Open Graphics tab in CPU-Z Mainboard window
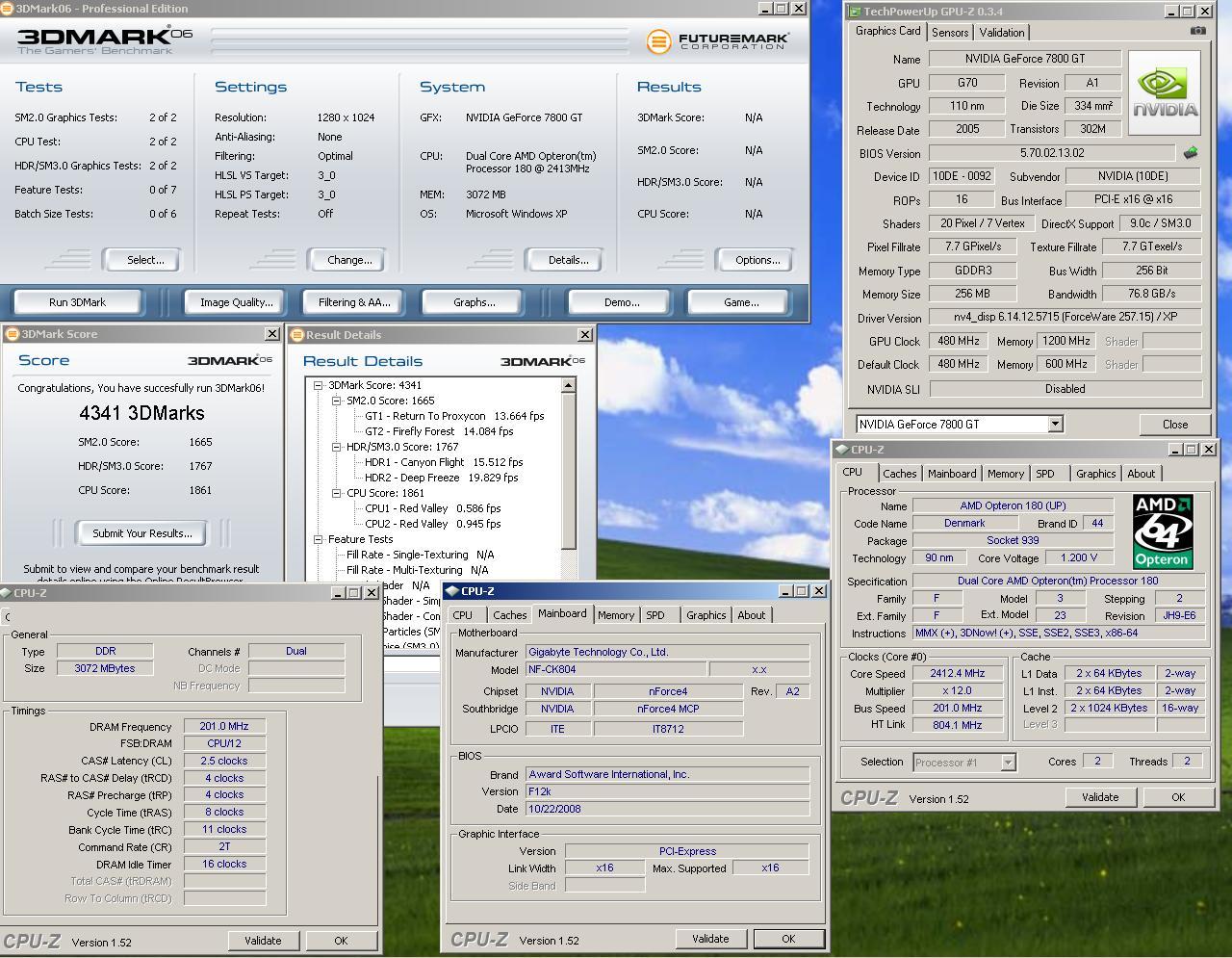This screenshot has height=958, width=1232. coord(706,615)
